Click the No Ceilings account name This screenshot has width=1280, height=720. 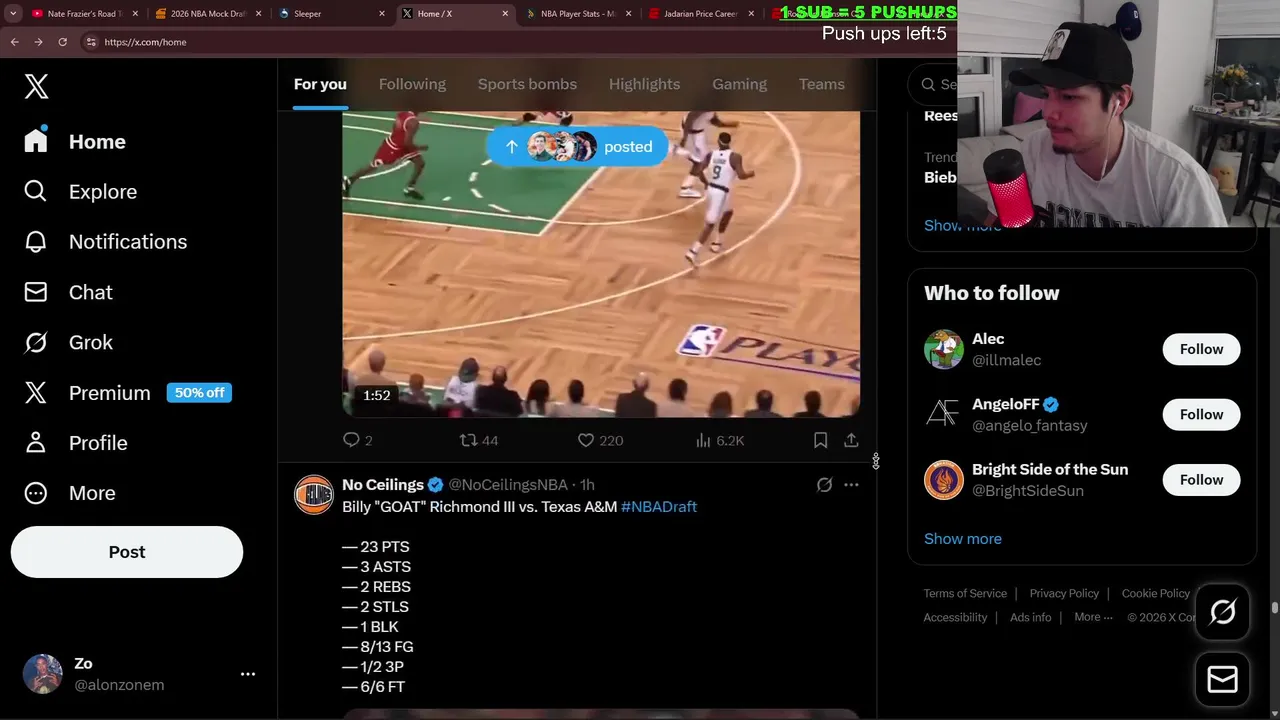click(383, 485)
